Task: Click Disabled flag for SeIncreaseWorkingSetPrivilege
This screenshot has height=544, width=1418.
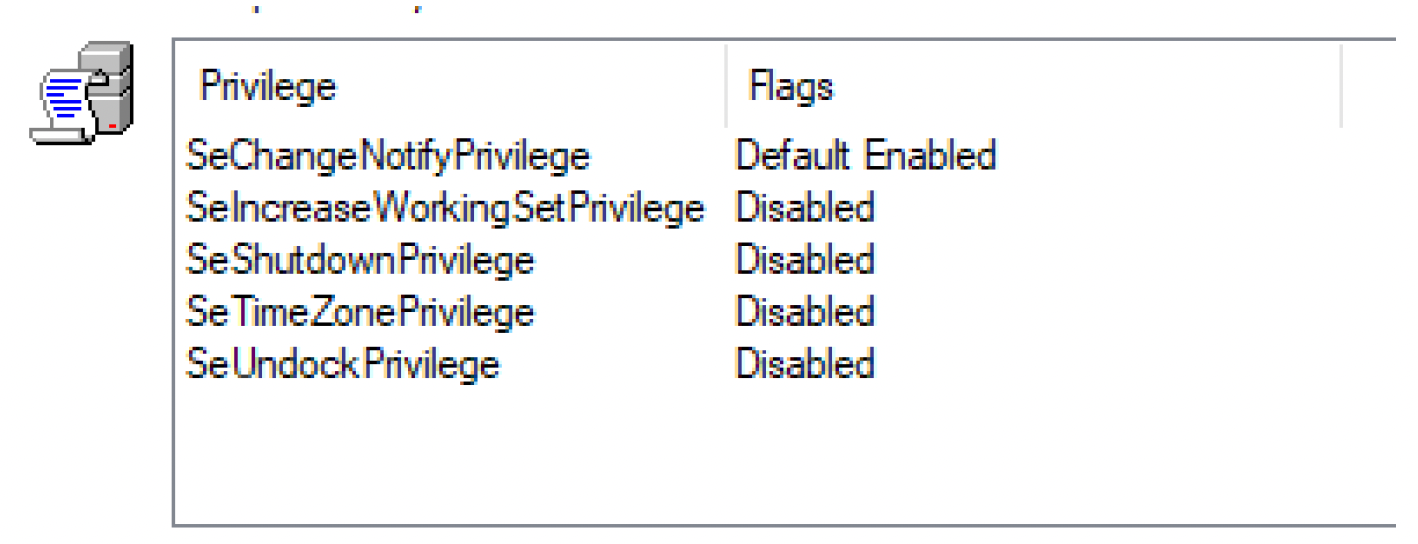Action: [x=805, y=208]
